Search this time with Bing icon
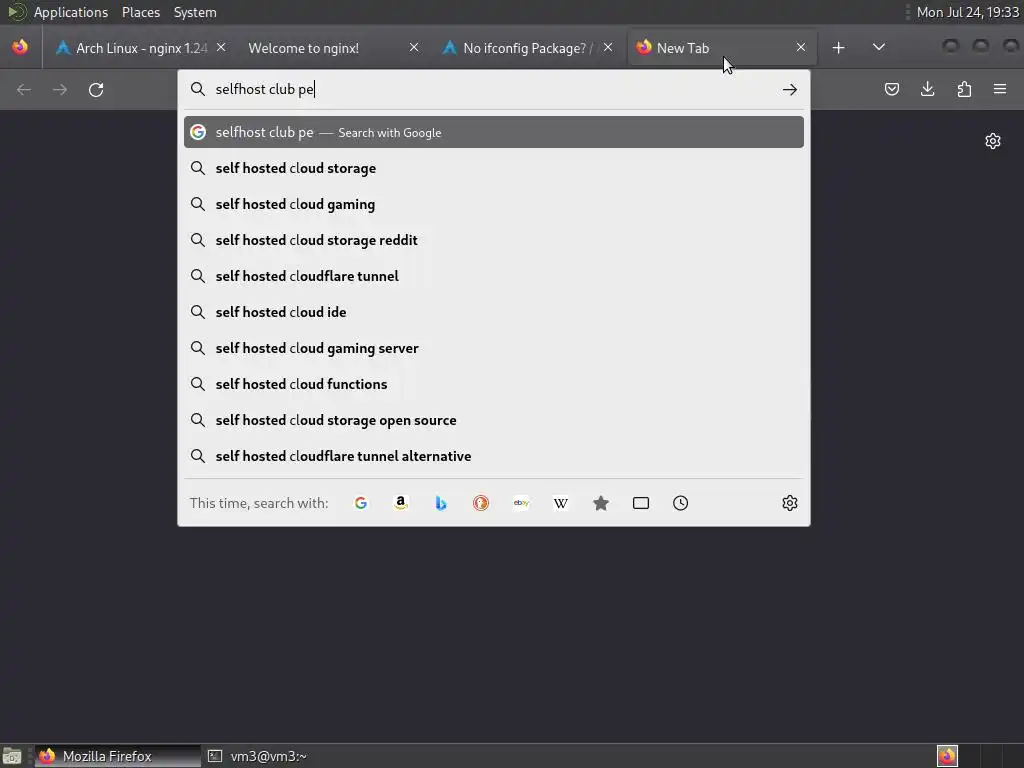 [441, 503]
